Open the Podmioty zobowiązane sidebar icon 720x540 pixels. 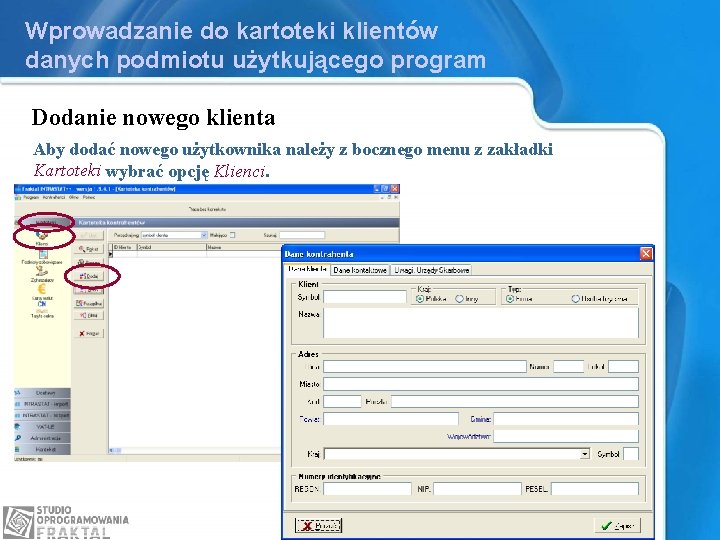tap(43, 257)
